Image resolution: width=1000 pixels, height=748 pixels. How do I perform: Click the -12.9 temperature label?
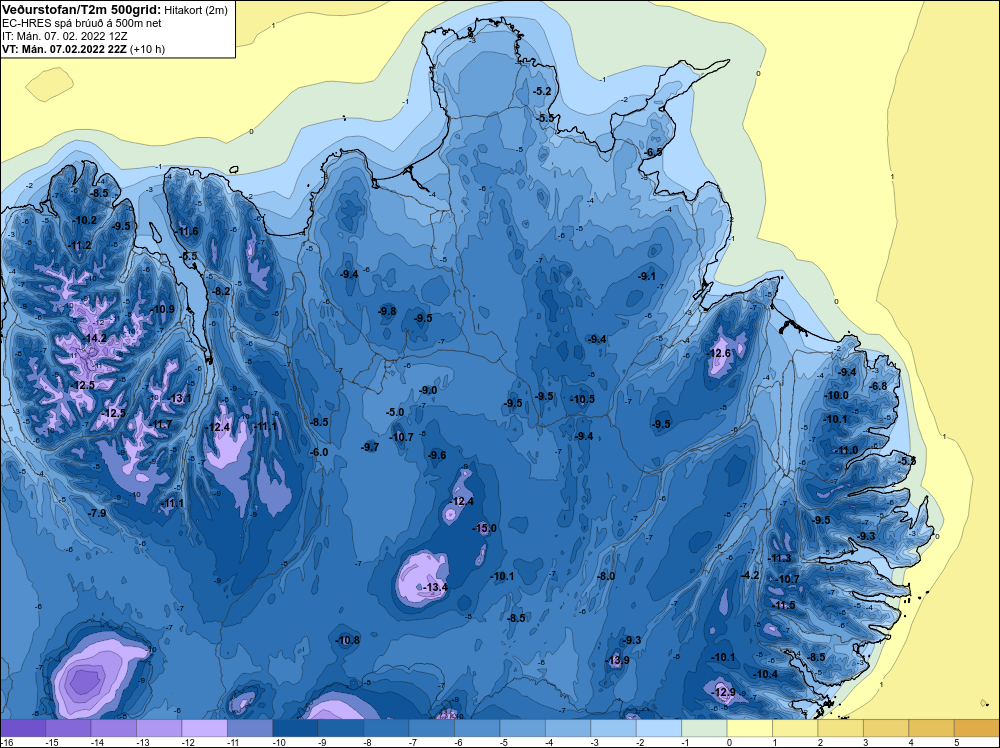click(x=723, y=692)
